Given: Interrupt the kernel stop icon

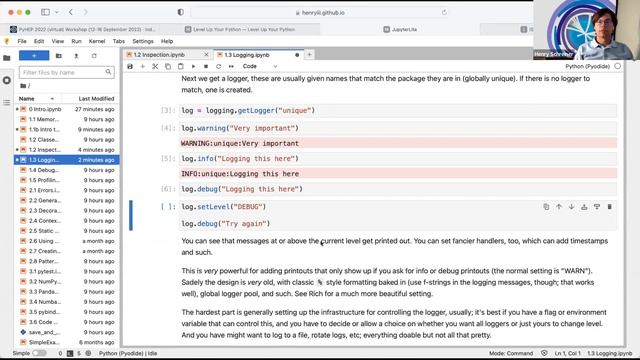Looking at the screenshot, I should pyautogui.click(x=206, y=66).
